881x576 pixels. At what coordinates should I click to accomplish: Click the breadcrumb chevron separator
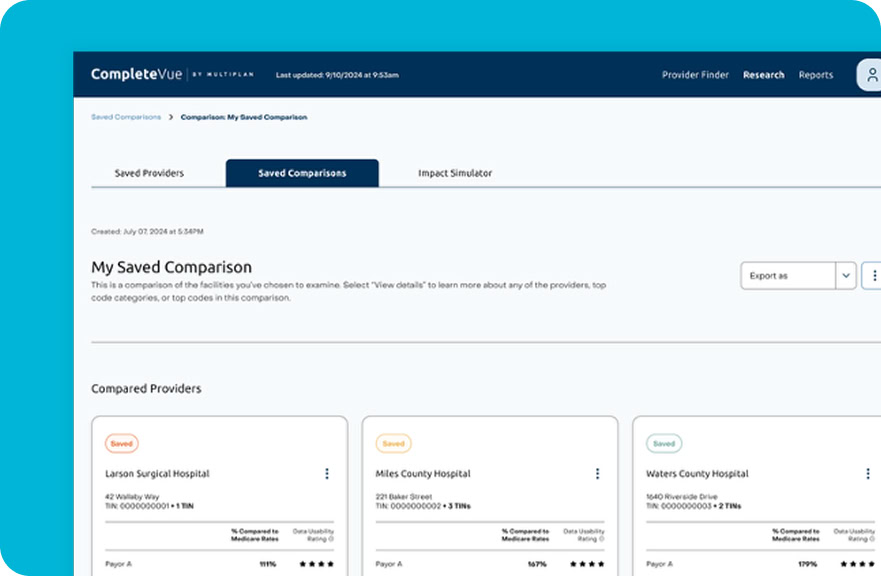[171, 117]
